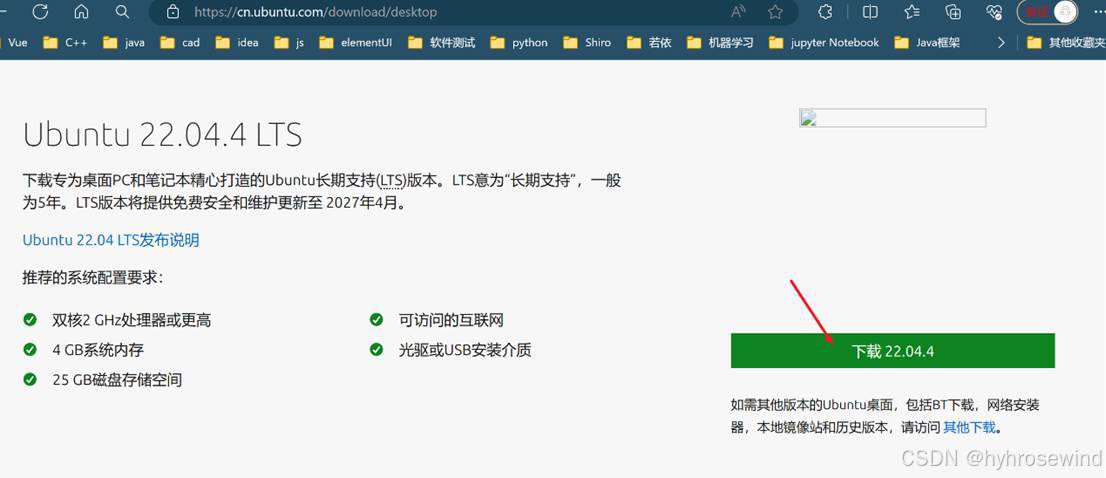Image resolution: width=1106 pixels, height=478 pixels.
Task: Refresh the page with the reload icon
Action: pos(40,11)
